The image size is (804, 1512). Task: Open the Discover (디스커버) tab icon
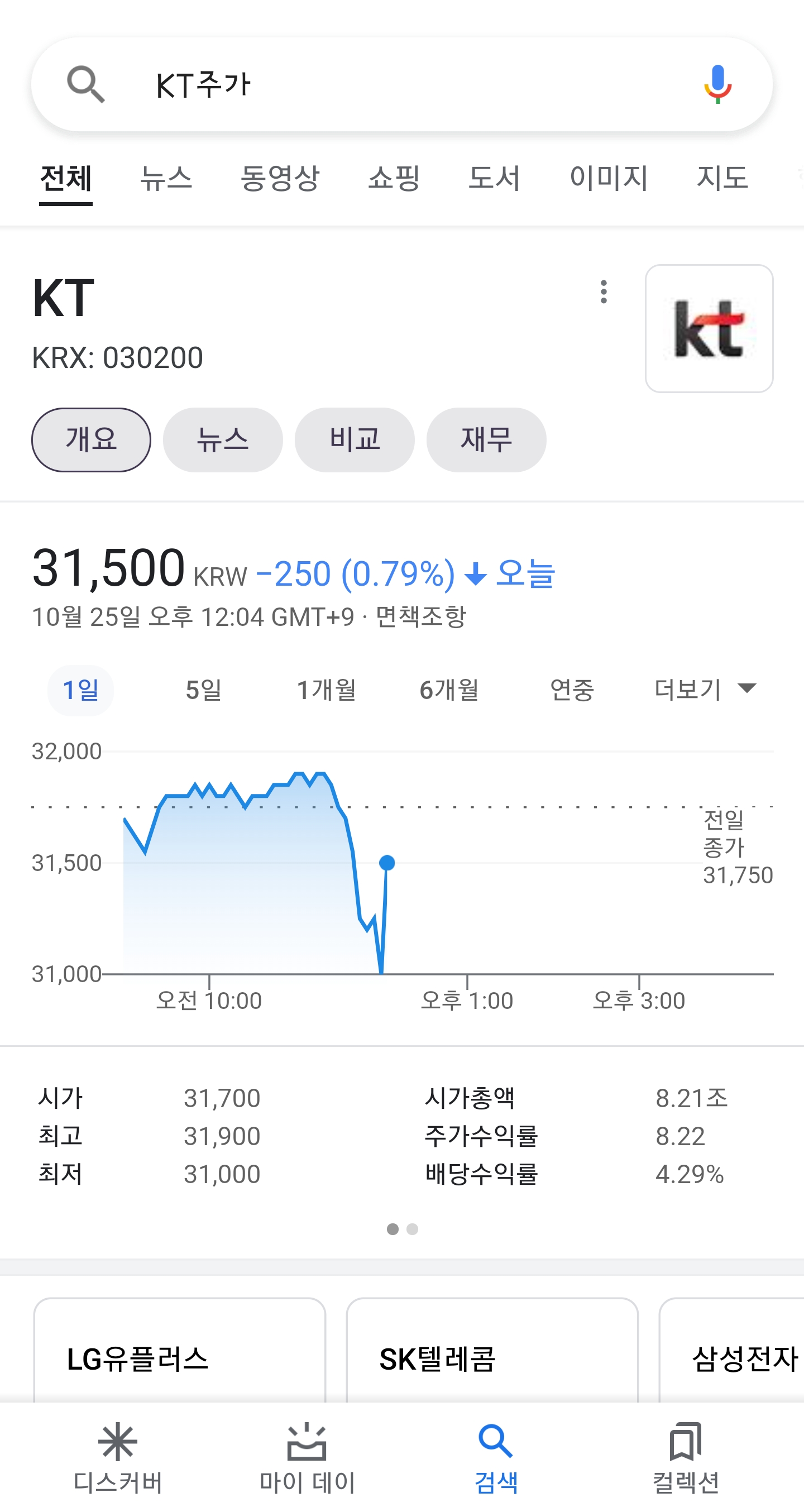(117, 1442)
